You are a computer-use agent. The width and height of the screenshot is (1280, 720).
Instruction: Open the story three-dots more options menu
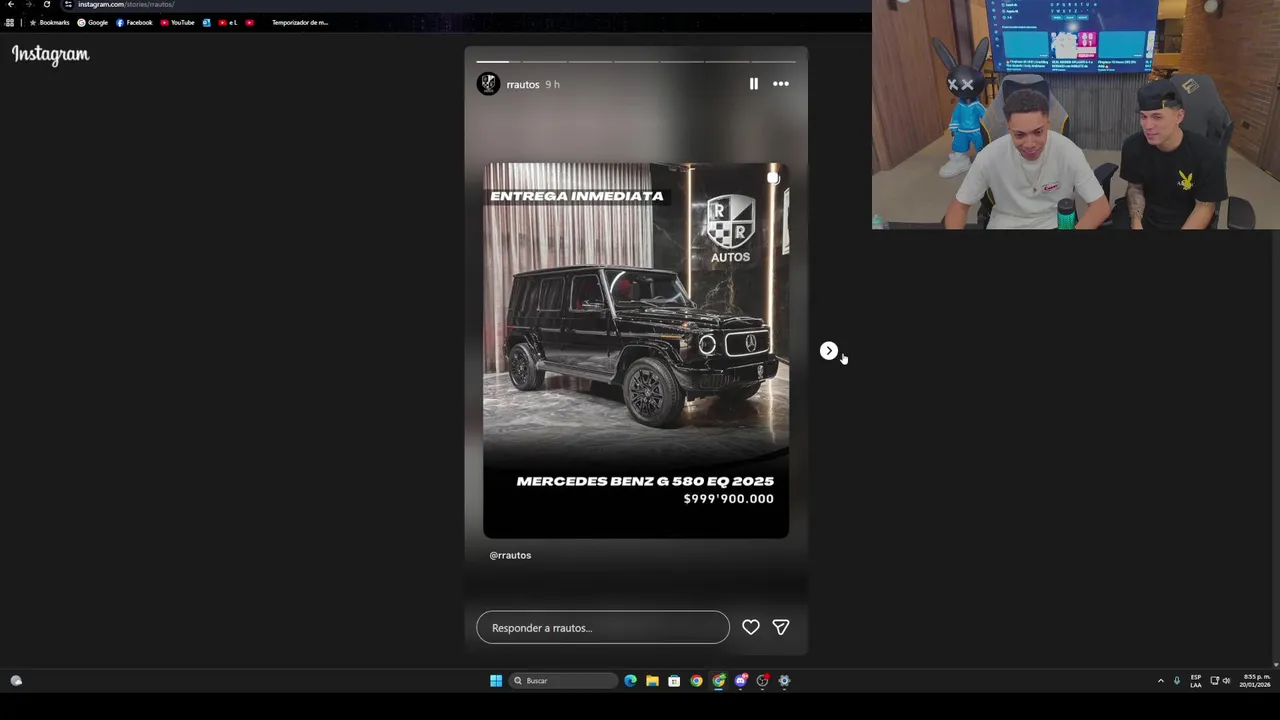[781, 84]
